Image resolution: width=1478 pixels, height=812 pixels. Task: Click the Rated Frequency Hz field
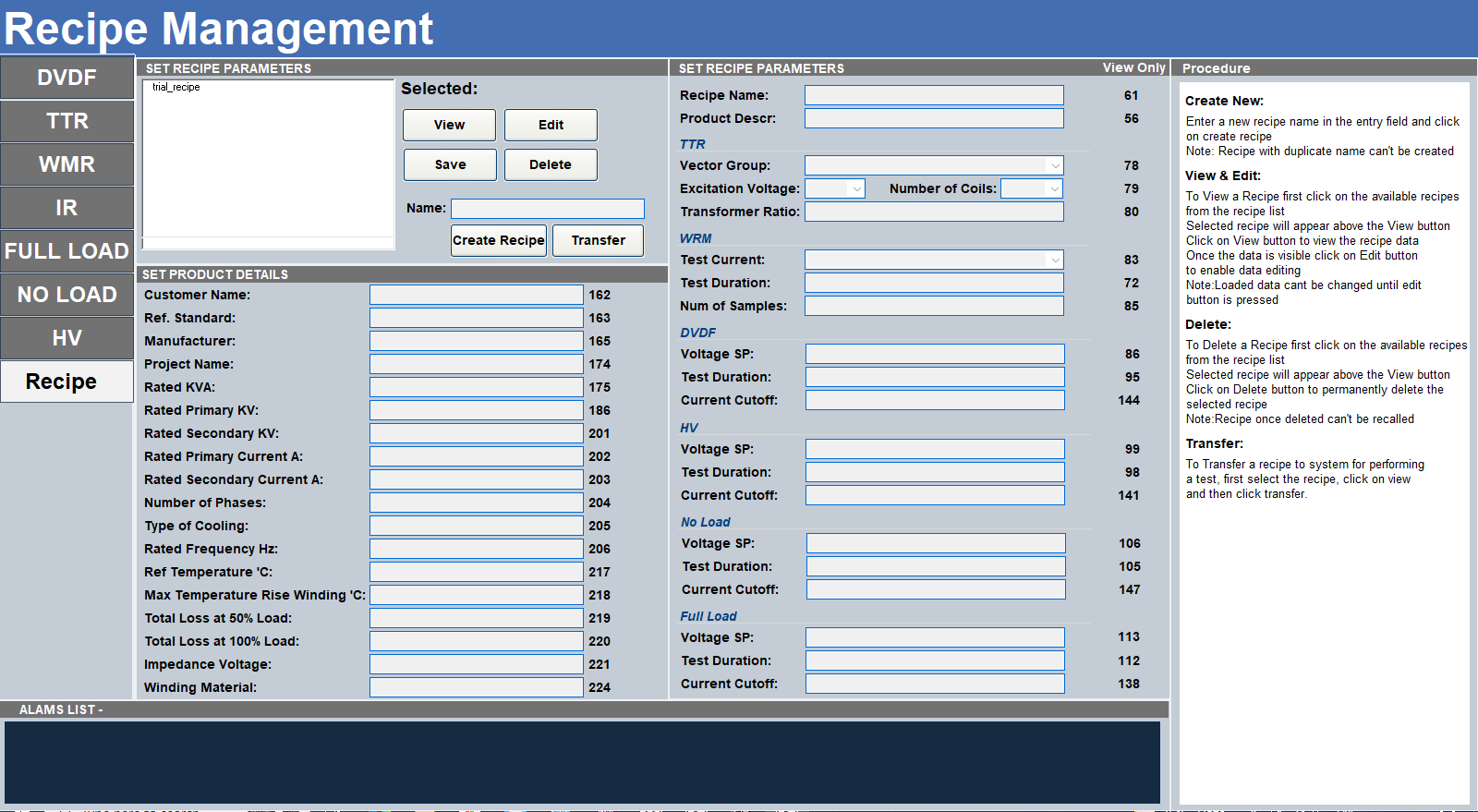point(477,549)
